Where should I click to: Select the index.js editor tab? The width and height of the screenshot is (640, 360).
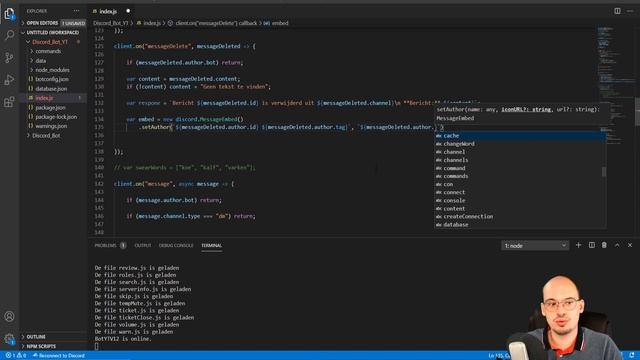tap(111, 11)
